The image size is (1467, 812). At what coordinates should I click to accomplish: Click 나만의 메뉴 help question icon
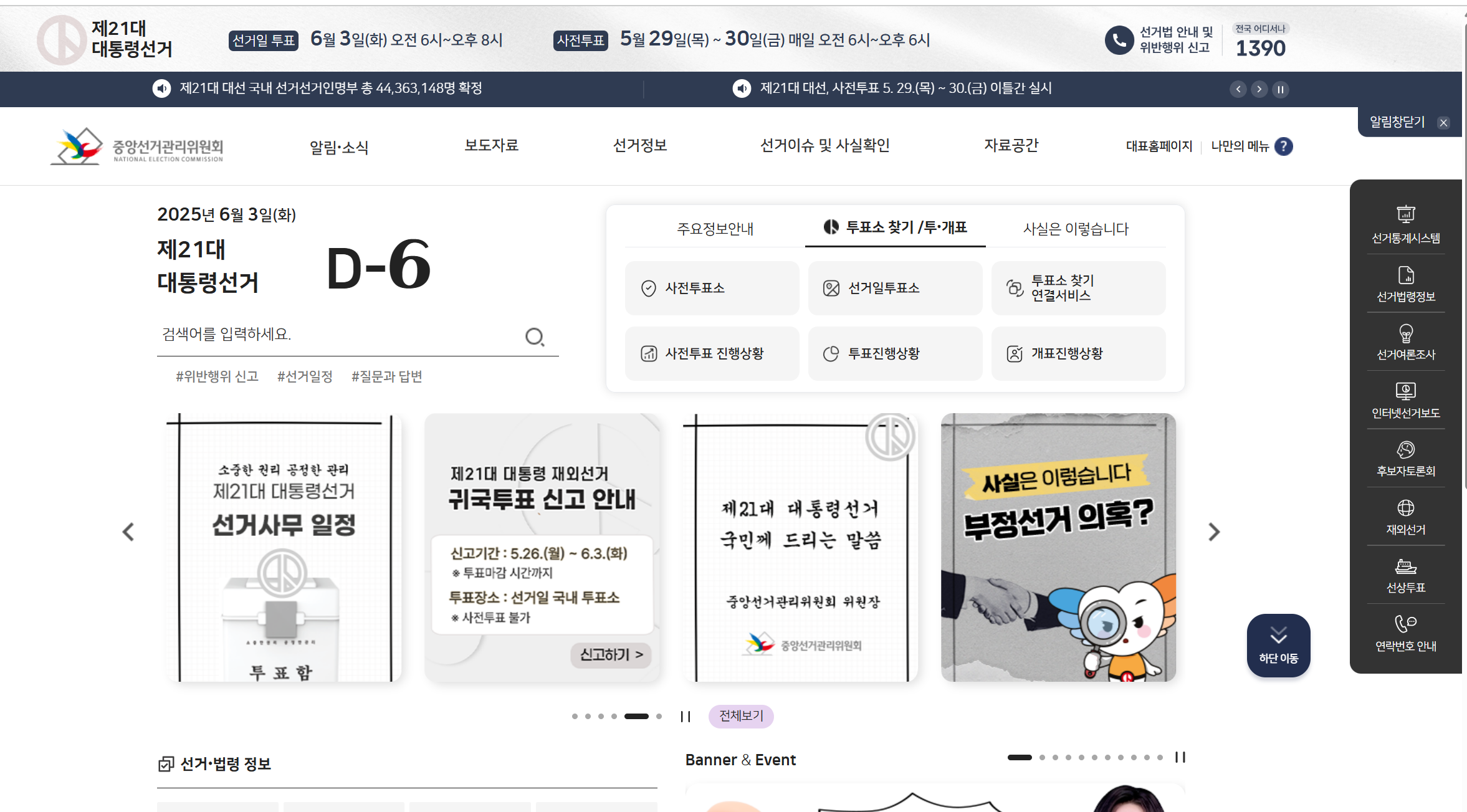pyautogui.click(x=1283, y=146)
